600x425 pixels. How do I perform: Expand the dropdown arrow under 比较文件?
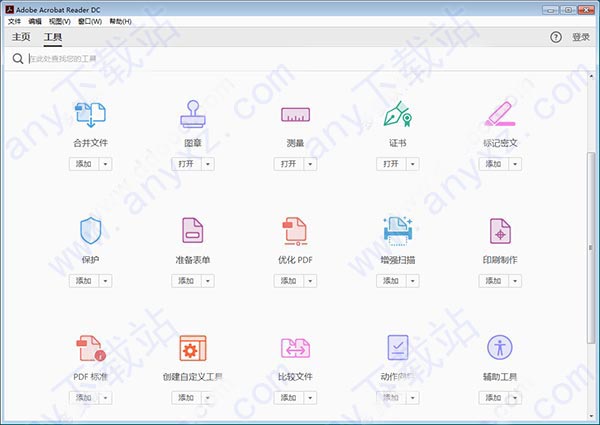tap(310, 398)
